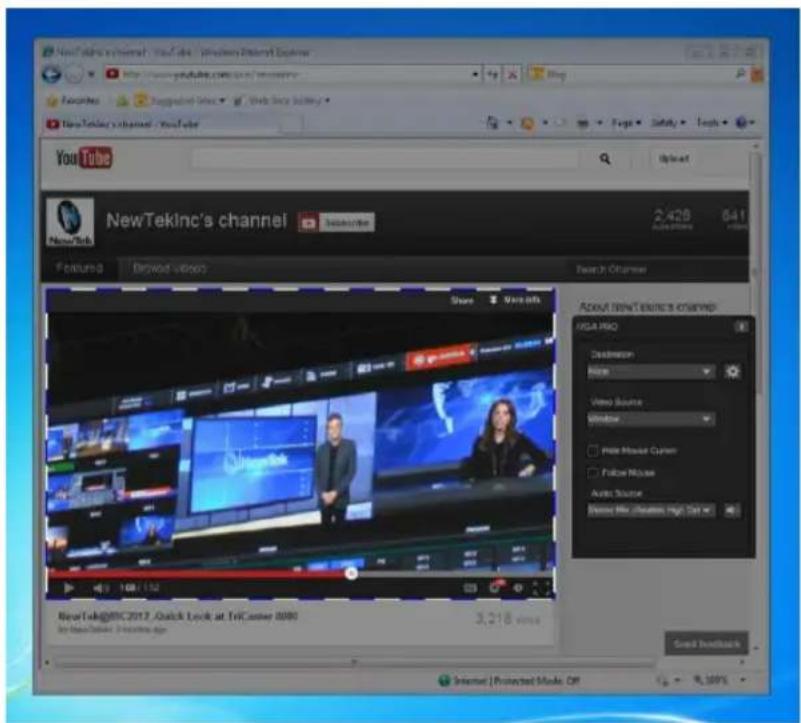This screenshot has height=723, width=801.
Task: Click the NewTek channel avatar
Action: click(x=70, y=223)
